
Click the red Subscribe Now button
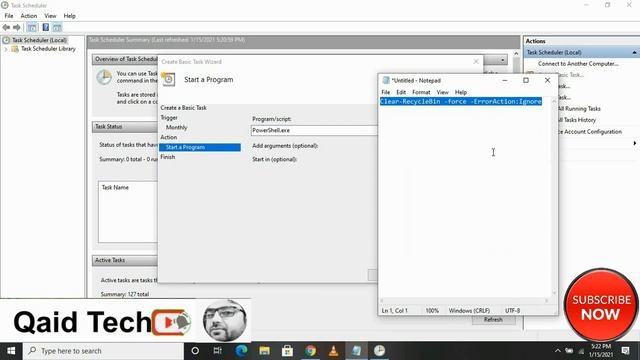click(x=601, y=305)
